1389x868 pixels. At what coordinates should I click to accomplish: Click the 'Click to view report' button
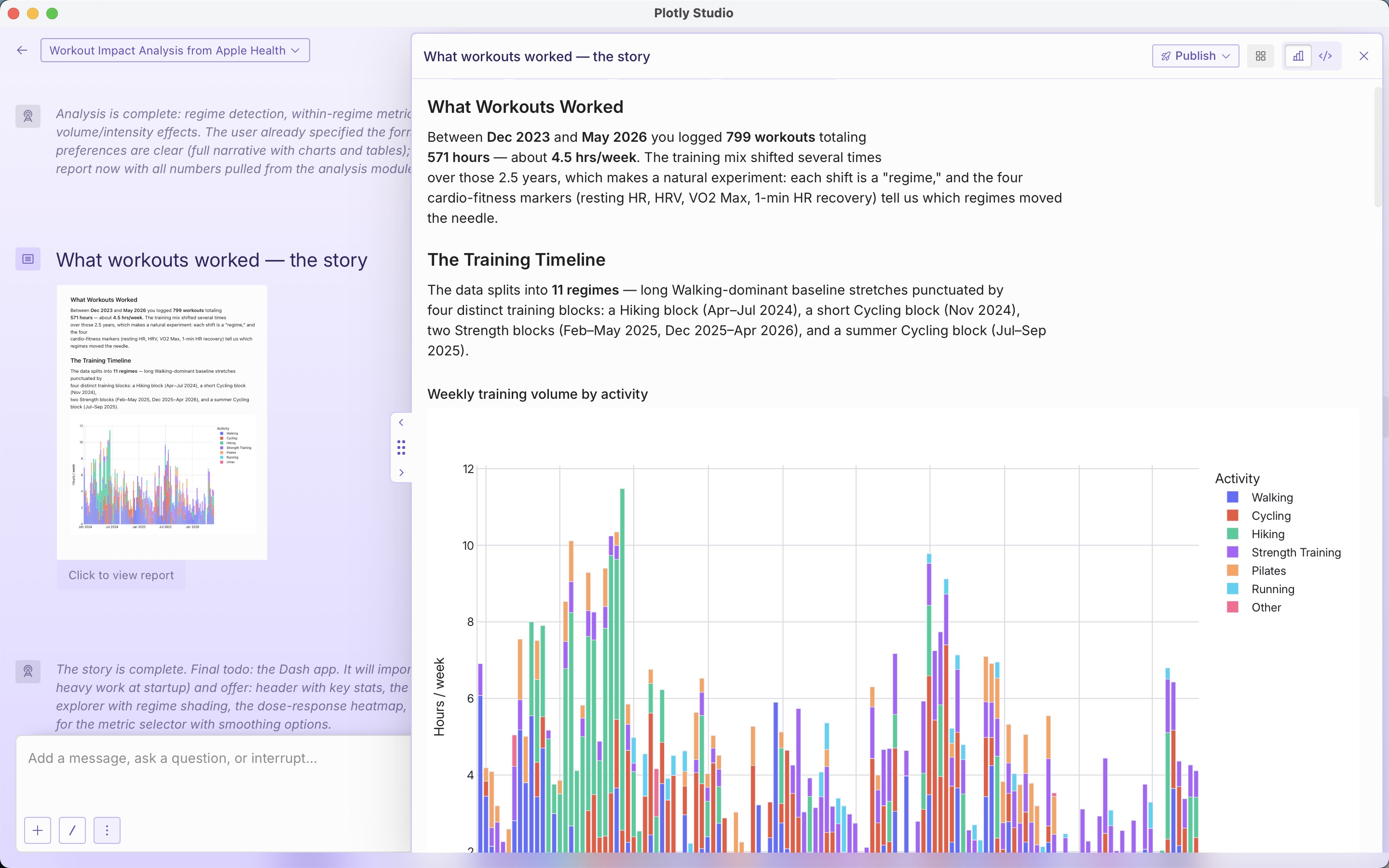click(121, 575)
